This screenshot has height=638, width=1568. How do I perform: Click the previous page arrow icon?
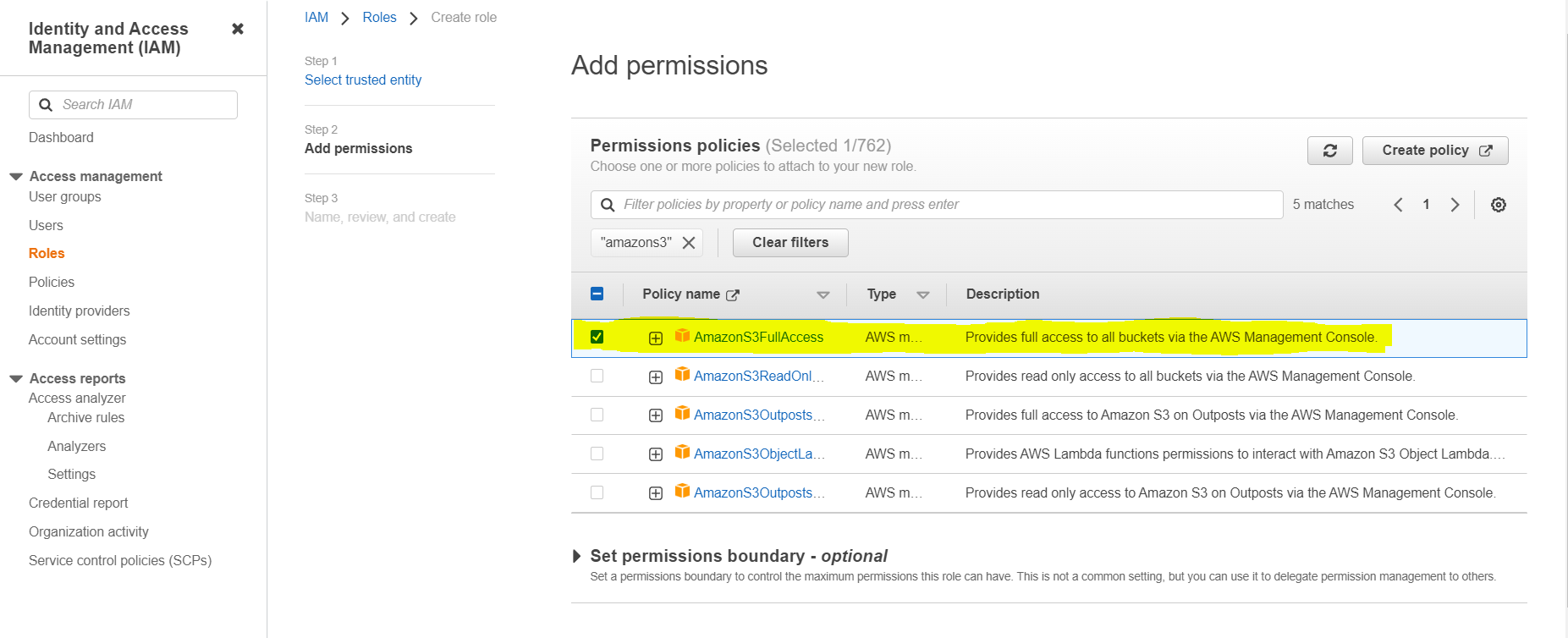[1398, 204]
